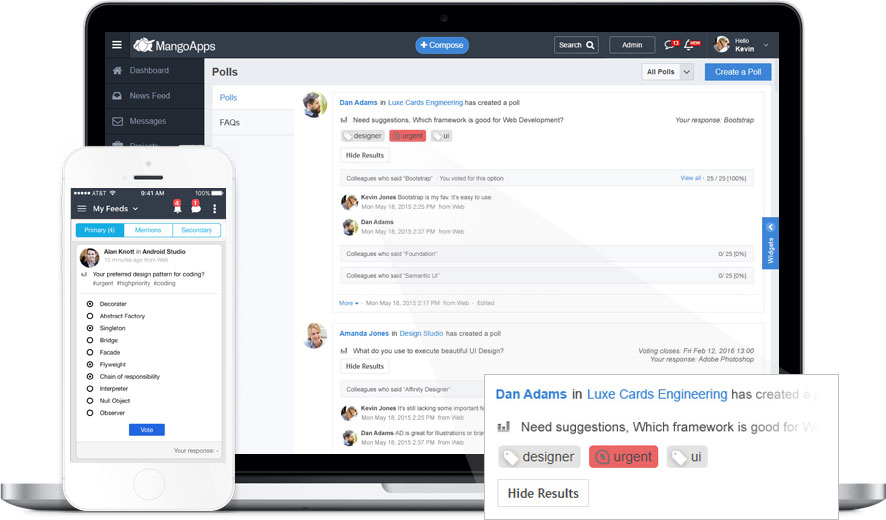Viewport: 886px width, 520px height.
Task: Open Luxe Cards Engineering link in first poll
Action: coord(425,103)
